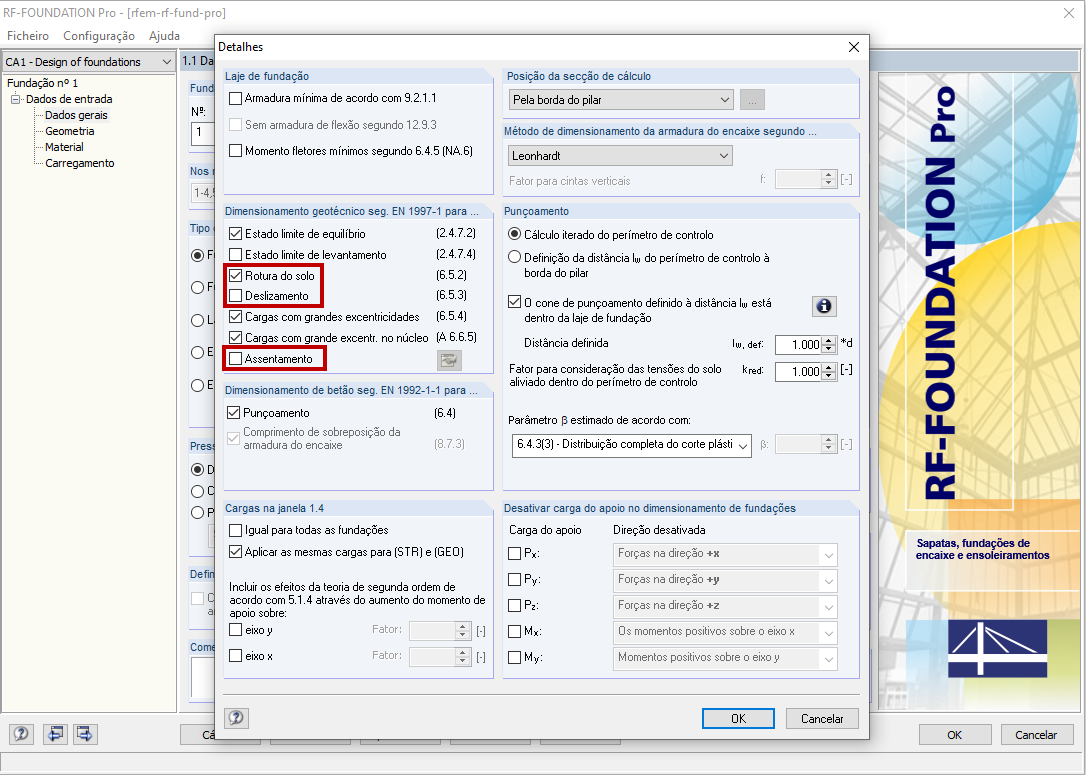The height and width of the screenshot is (775, 1086).
Task: Click Cancelar in the Detalhes dialog
Action: point(821,718)
